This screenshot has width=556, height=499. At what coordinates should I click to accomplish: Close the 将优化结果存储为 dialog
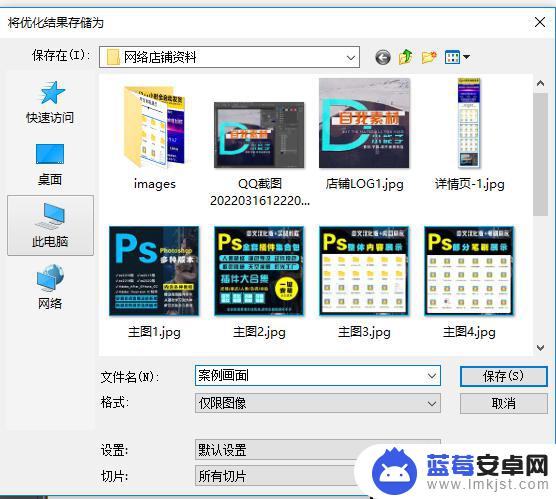click(540, 22)
